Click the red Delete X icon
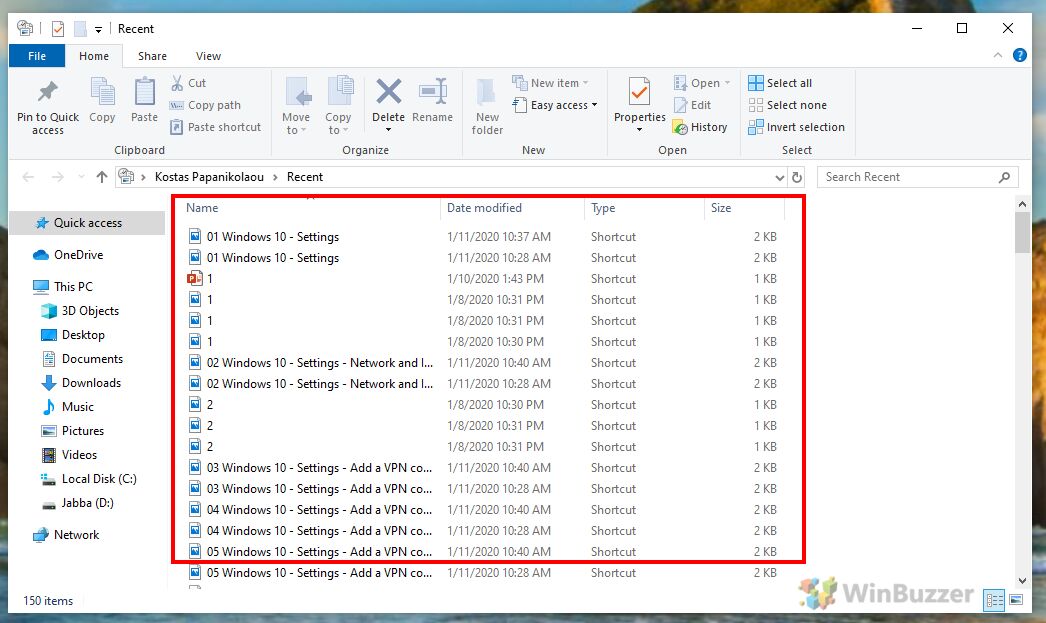The height and width of the screenshot is (623, 1046). 388,92
